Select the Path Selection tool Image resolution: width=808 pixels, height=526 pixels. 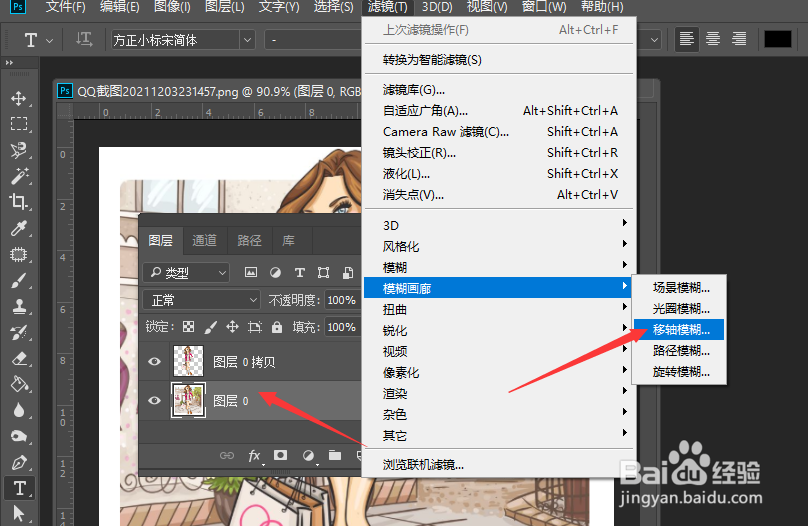(19, 514)
